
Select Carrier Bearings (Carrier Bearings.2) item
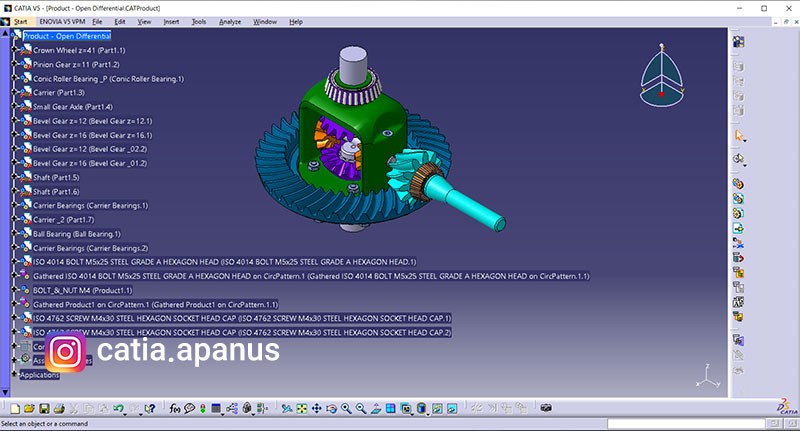[90, 248]
